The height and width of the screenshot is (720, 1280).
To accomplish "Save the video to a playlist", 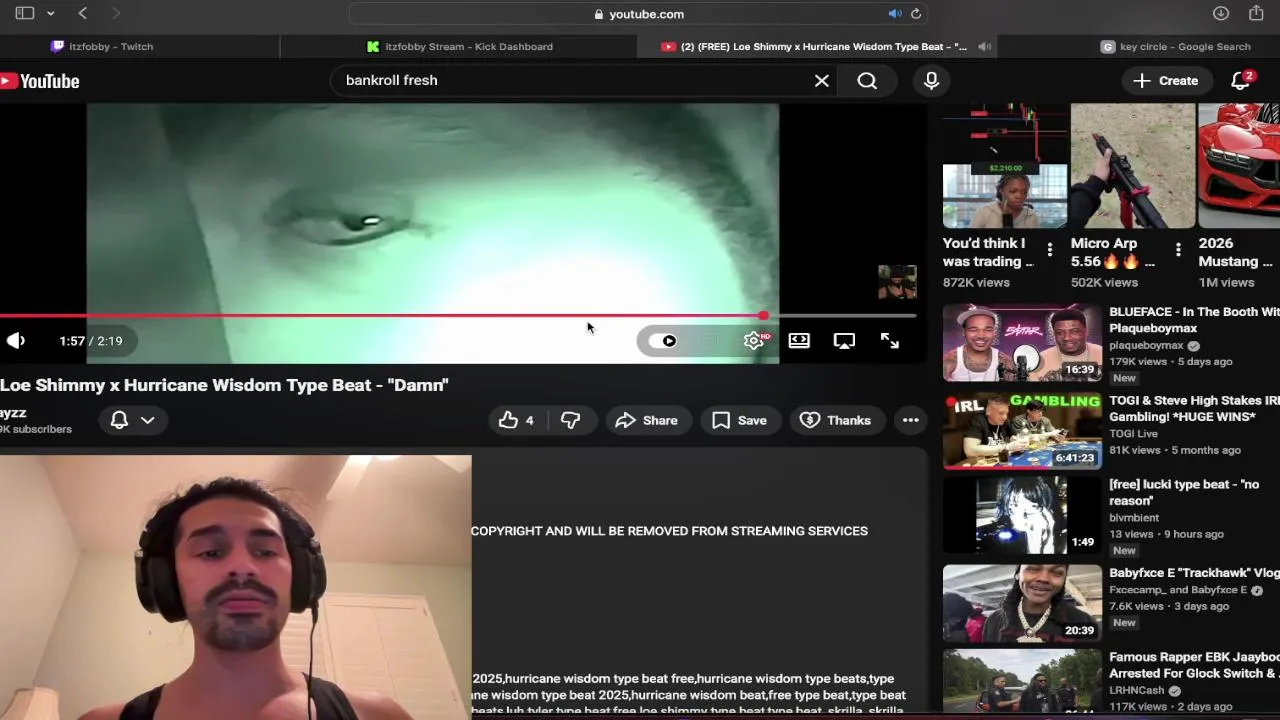I will tap(739, 420).
